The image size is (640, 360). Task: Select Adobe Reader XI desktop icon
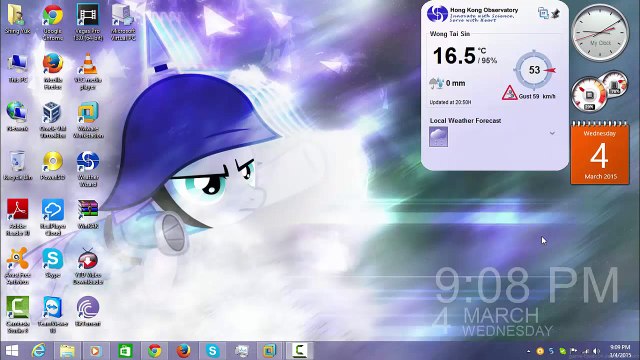tap(18, 218)
